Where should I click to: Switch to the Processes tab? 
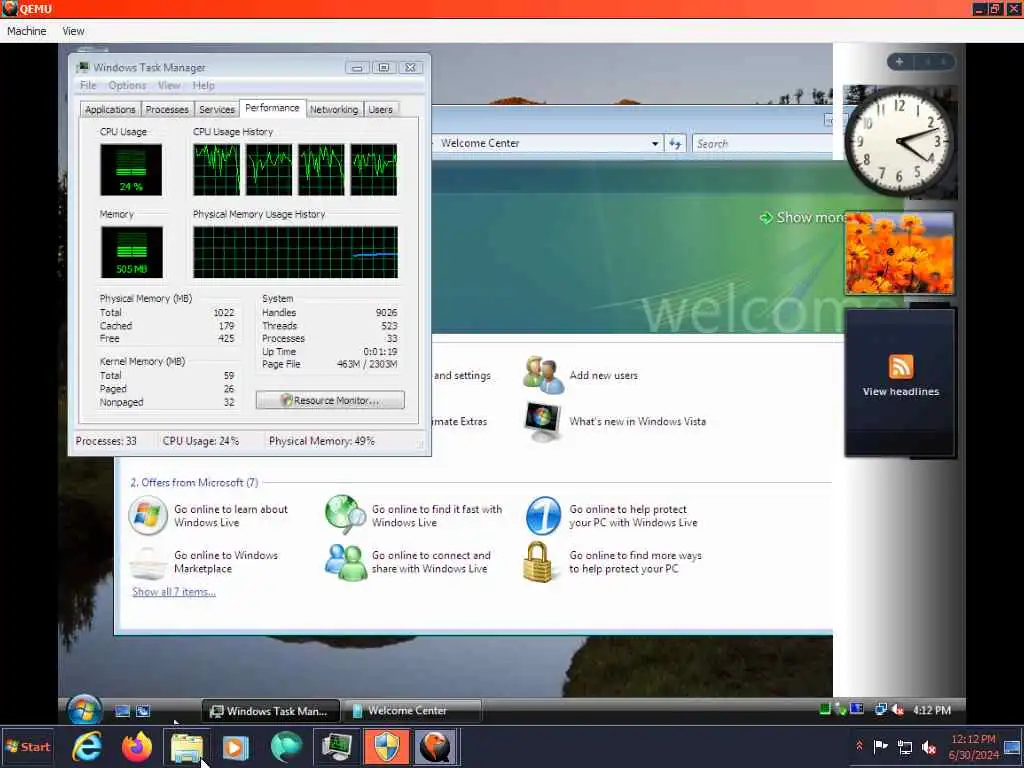click(167, 109)
